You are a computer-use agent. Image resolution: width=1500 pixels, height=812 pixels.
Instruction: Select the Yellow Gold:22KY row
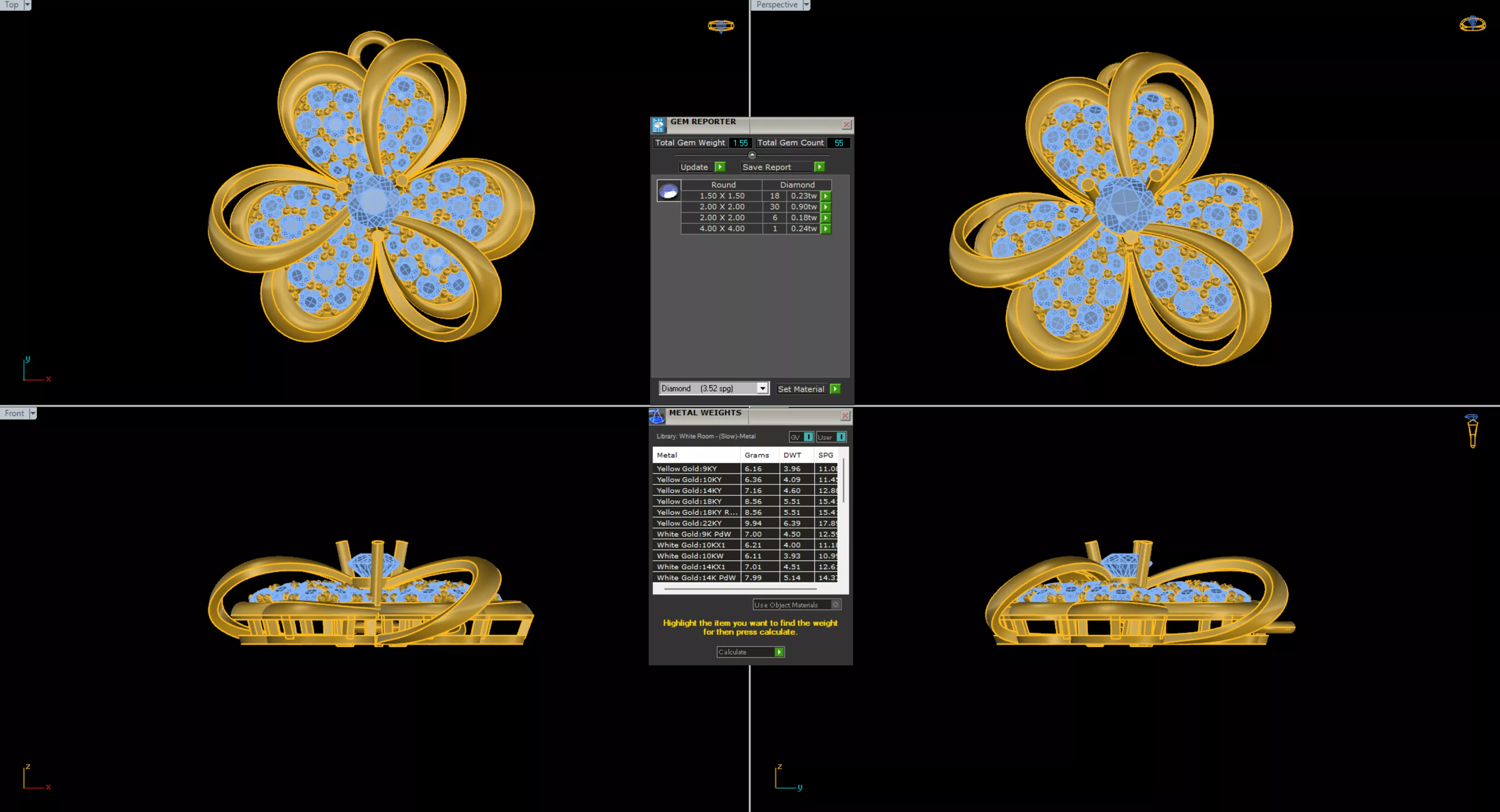point(746,523)
